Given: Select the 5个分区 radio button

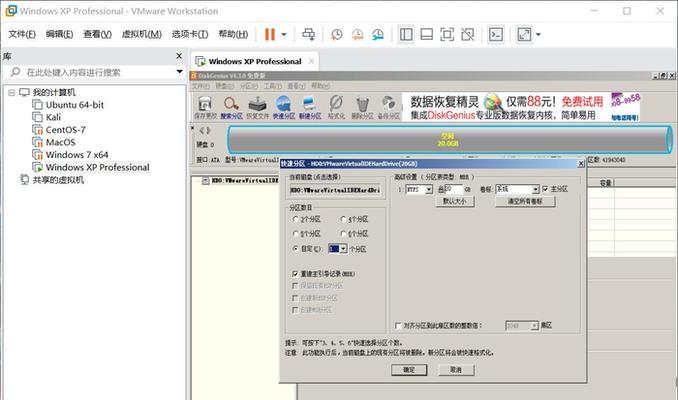Looking at the screenshot, I should 296,234.
